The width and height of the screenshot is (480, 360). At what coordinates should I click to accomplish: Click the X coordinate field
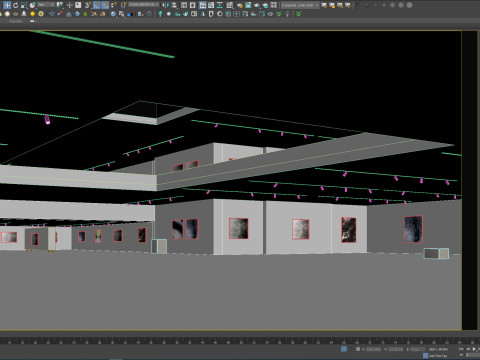[x=373, y=349]
